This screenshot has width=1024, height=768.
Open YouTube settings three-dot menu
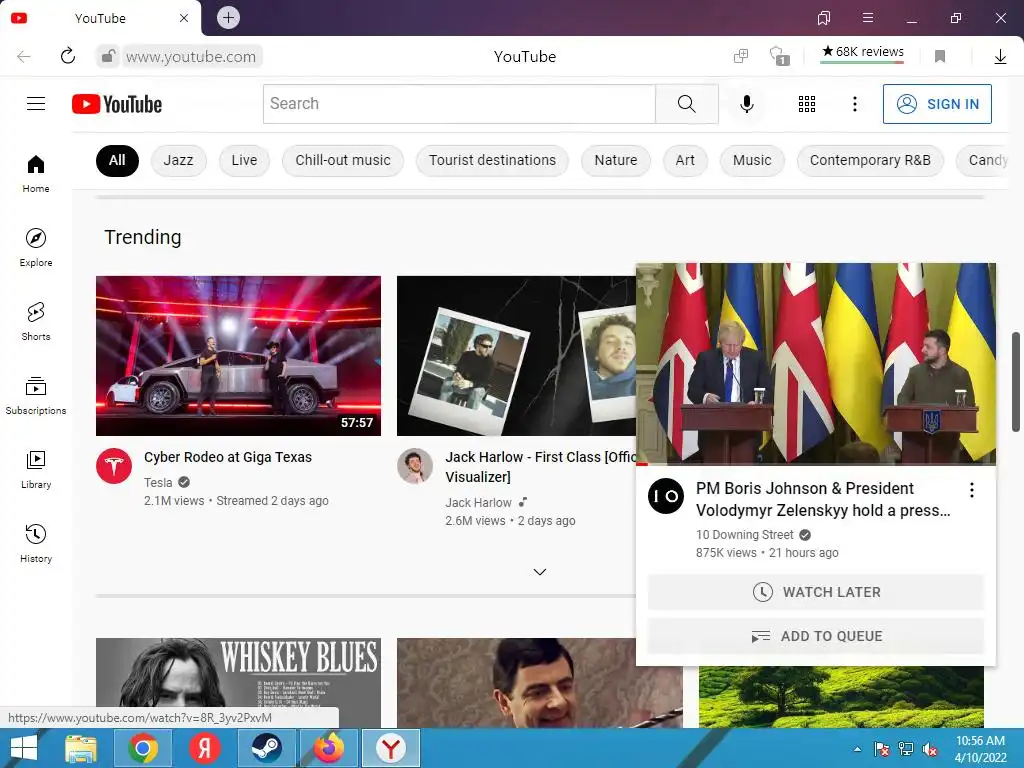pyautogui.click(x=854, y=104)
